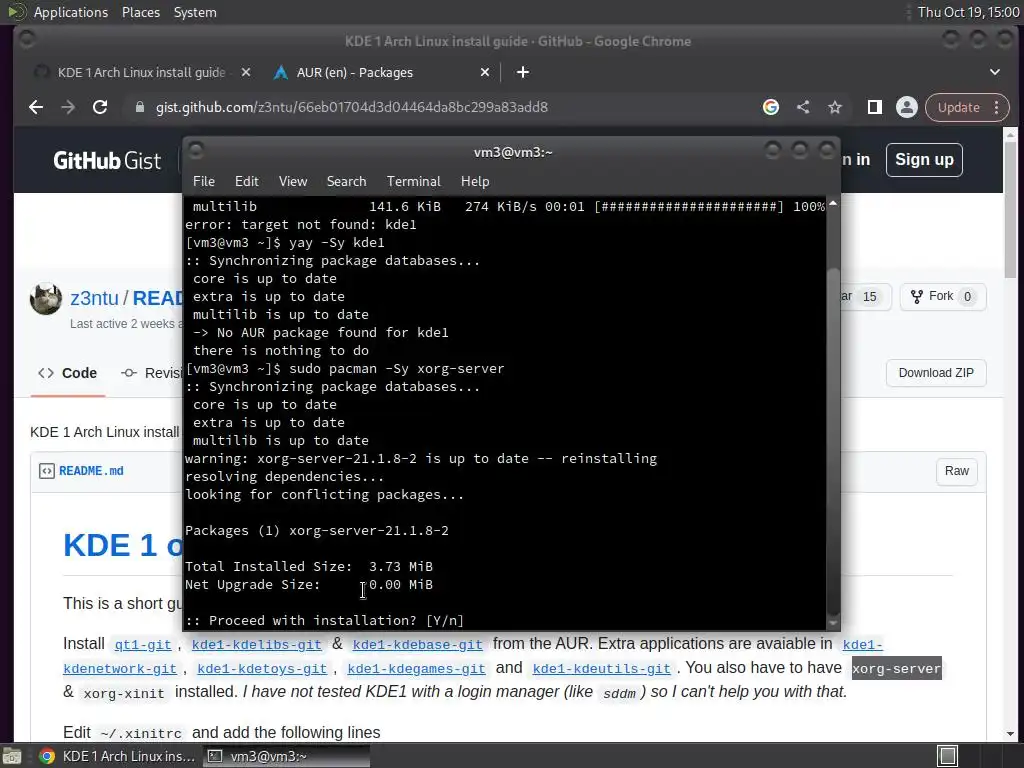Screen dimensions: 1024x768
Task: Go back in Chrome history
Action: click(x=36, y=107)
